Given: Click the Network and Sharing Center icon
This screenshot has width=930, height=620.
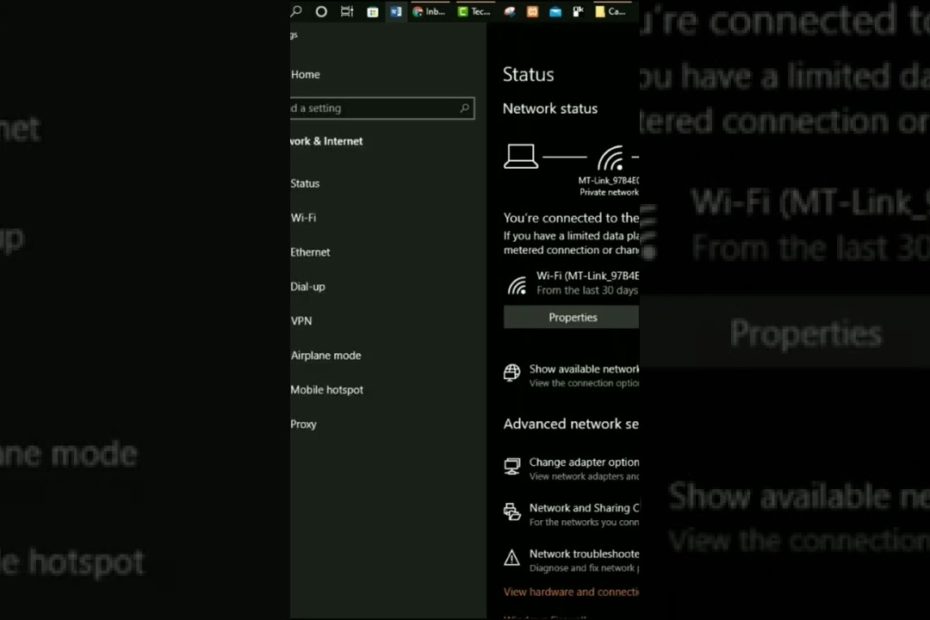Looking at the screenshot, I should click(x=512, y=513).
